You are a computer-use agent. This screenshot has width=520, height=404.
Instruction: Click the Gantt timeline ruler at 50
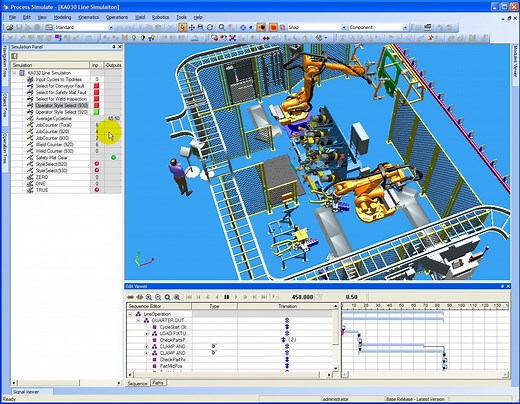[401, 305]
